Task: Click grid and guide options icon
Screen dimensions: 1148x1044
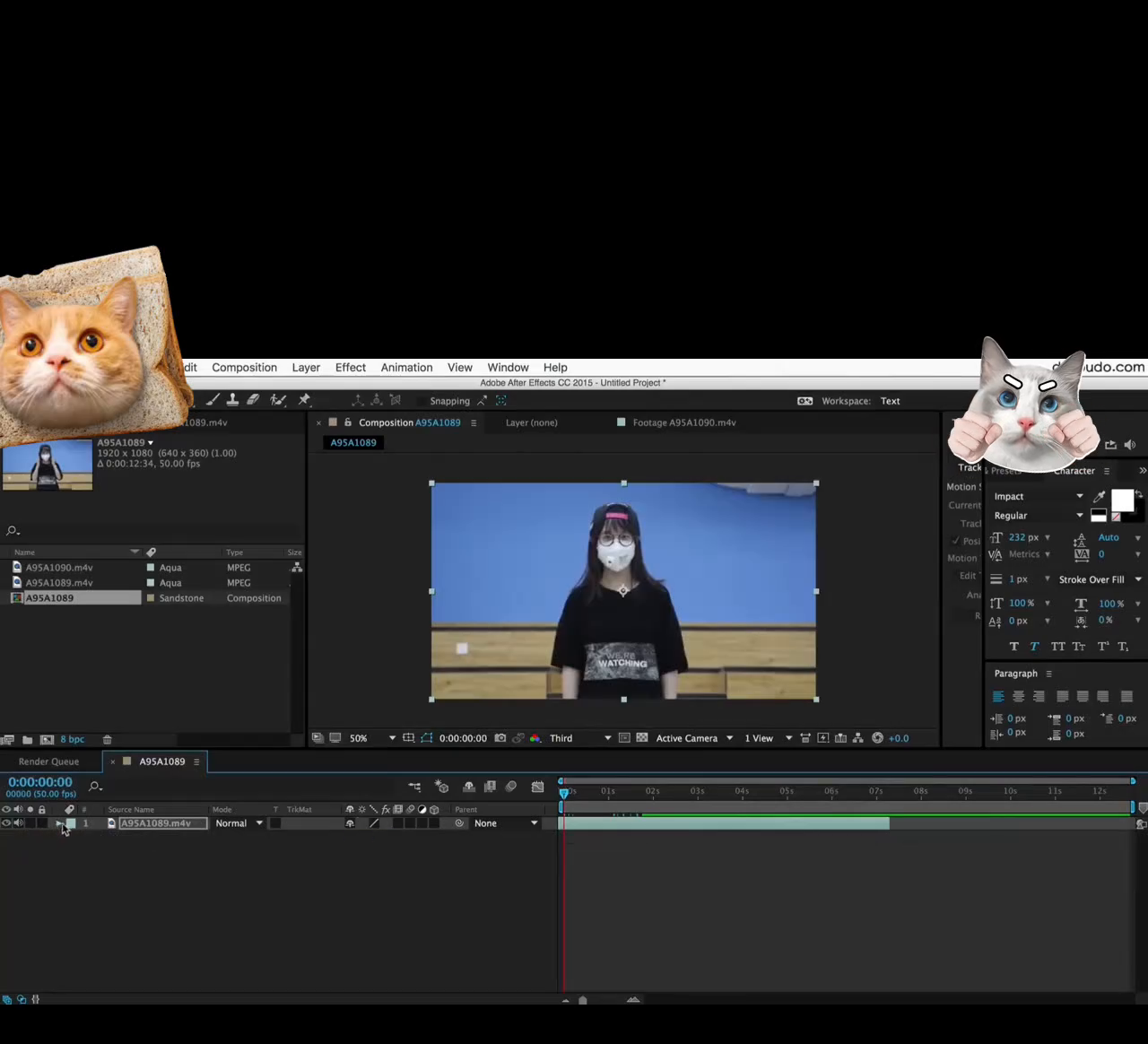Action: click(409, 738)
